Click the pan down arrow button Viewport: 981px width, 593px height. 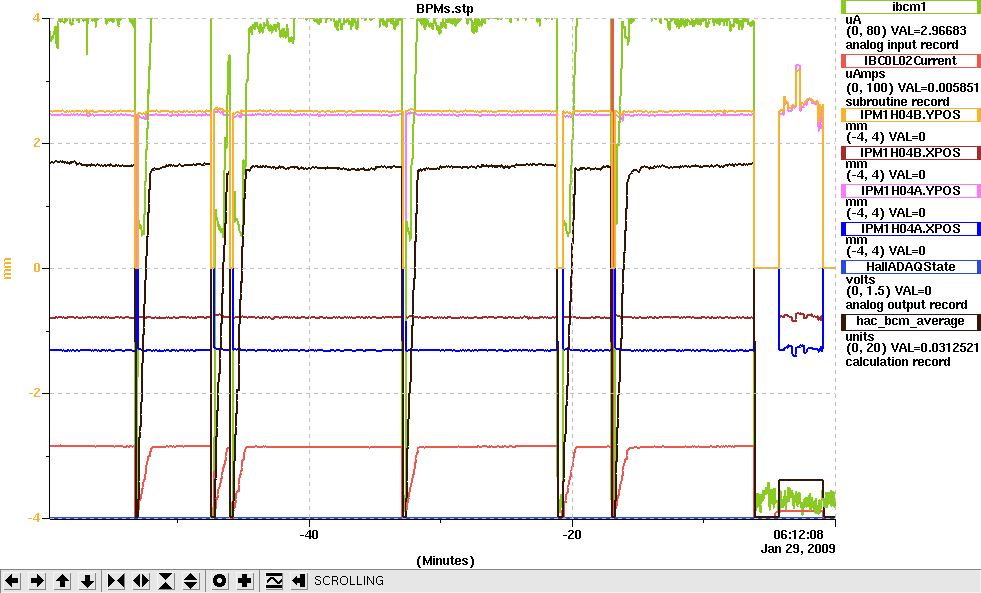pos(87,581)
